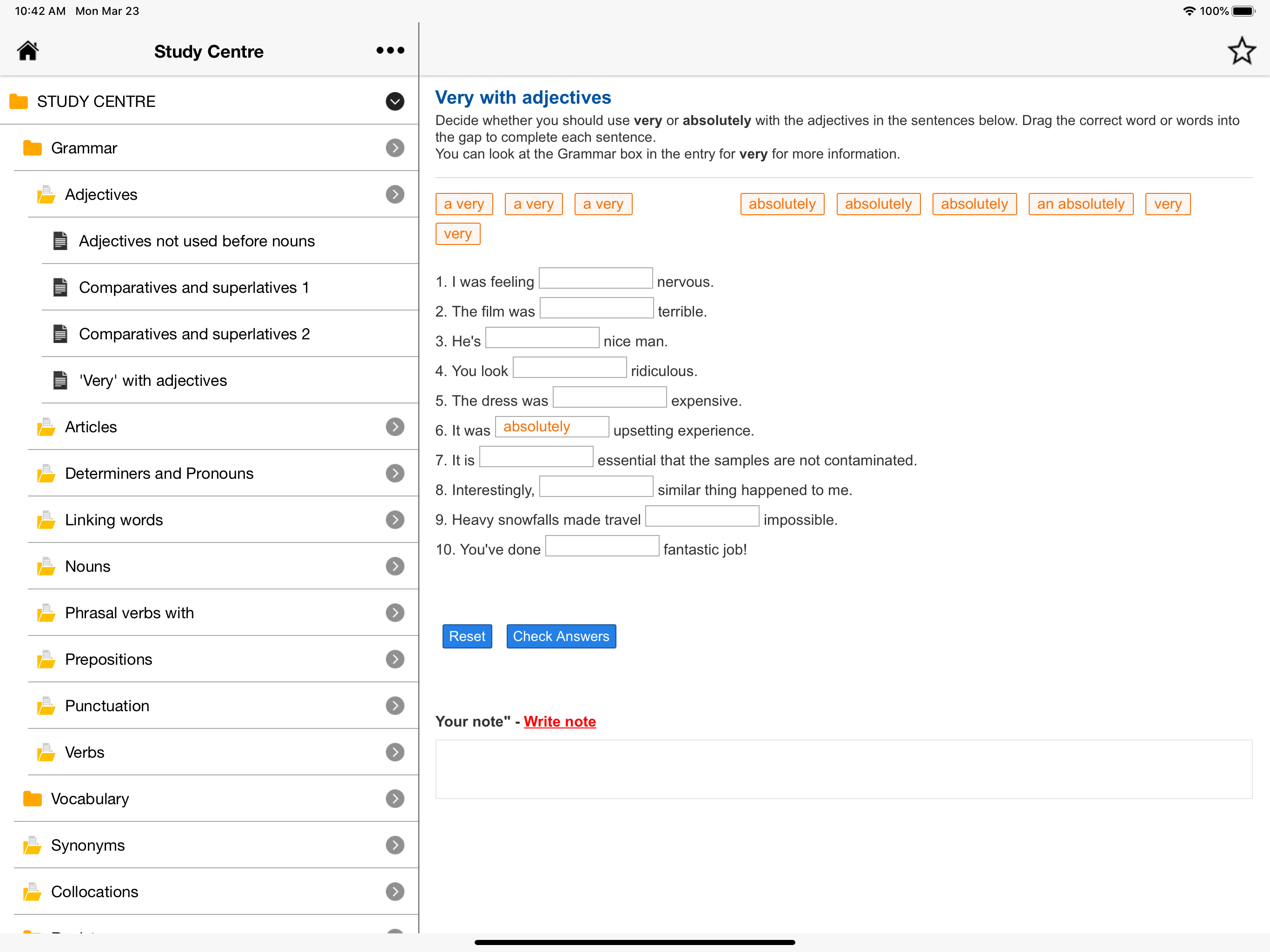1270x952 pixels.
Task: Click the gap in sentence 1 before nervous
Action: click(595, 278)
